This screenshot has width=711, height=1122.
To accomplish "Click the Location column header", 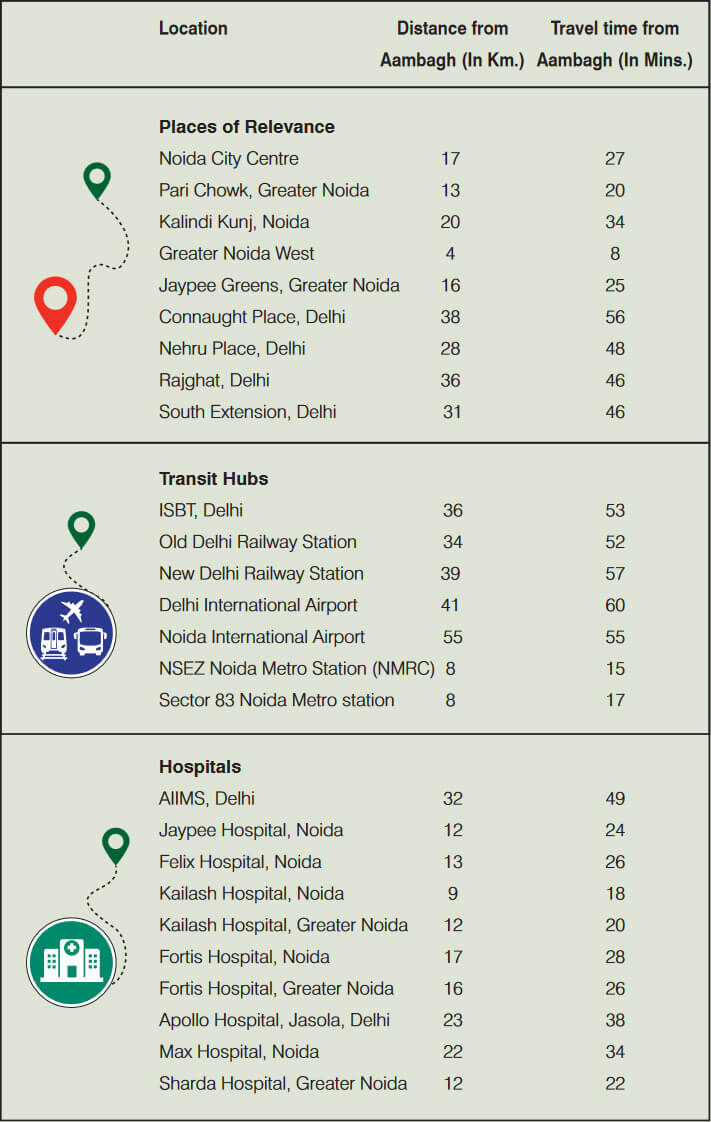I will tap(193, 28).
